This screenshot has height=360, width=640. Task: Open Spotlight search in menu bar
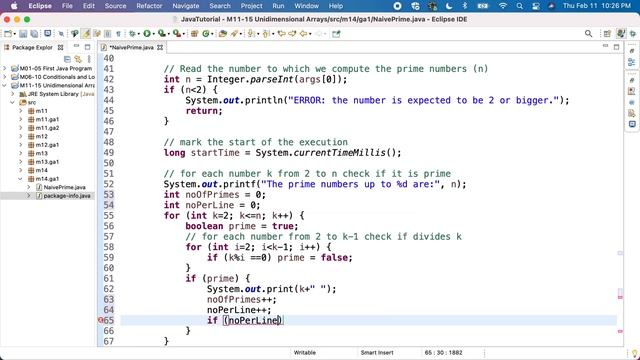coord(519,6)
